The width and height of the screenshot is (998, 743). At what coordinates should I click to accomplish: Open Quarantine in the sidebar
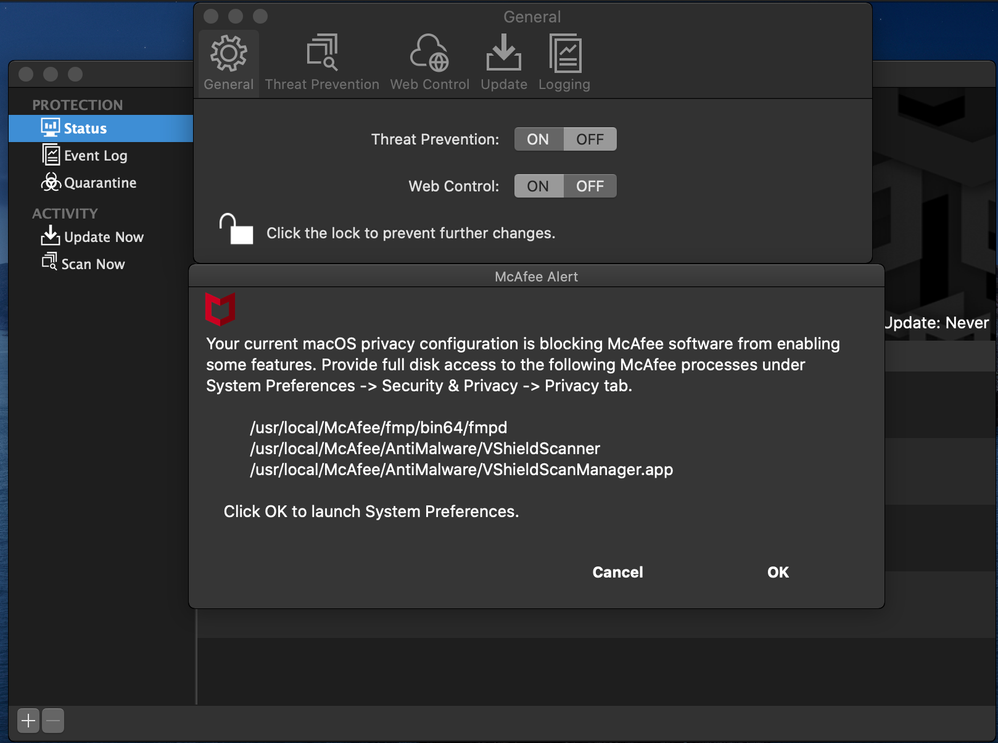(88, 183)
